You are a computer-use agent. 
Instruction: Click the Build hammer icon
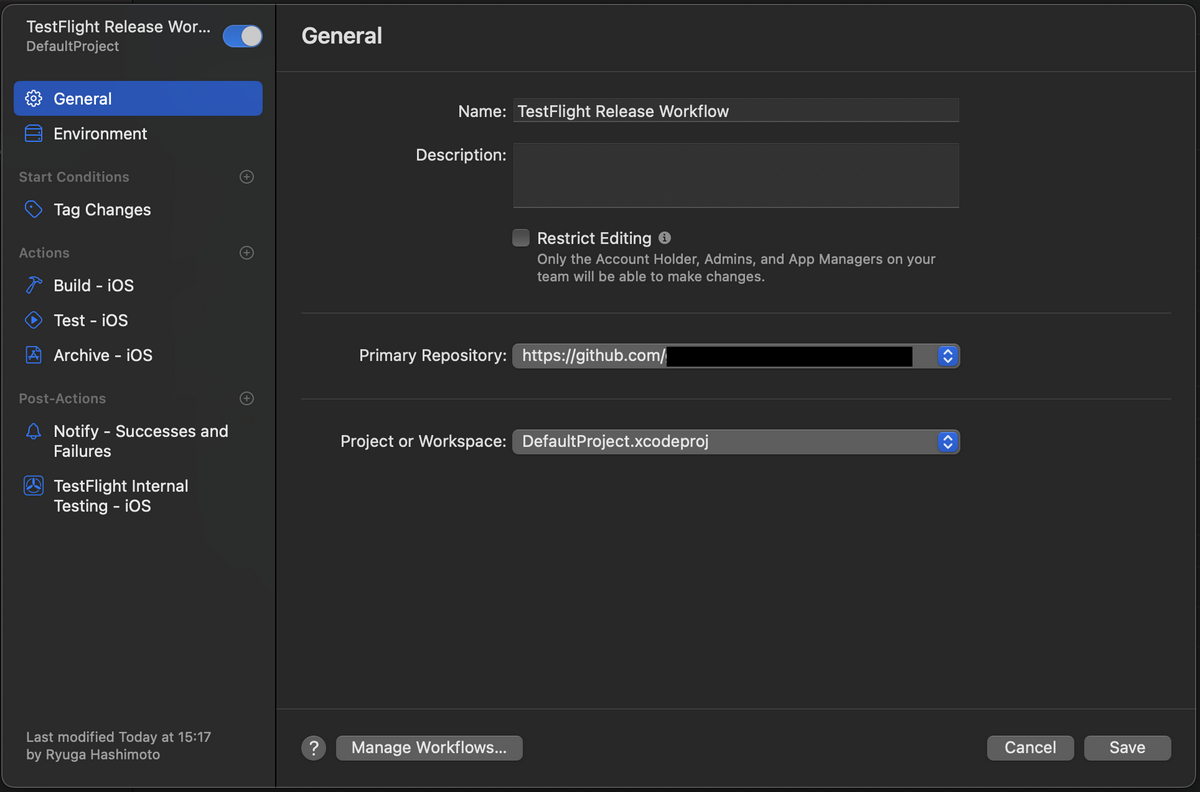click(x=34, y=285)
